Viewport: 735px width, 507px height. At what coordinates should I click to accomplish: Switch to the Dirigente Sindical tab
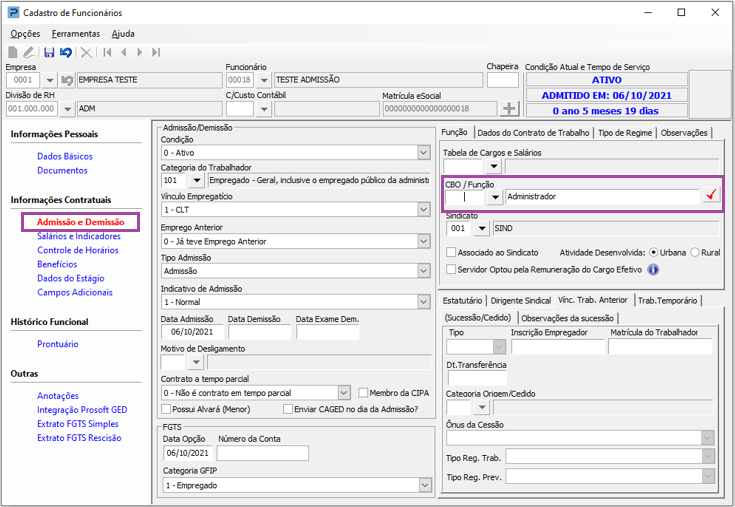[521, 301]
